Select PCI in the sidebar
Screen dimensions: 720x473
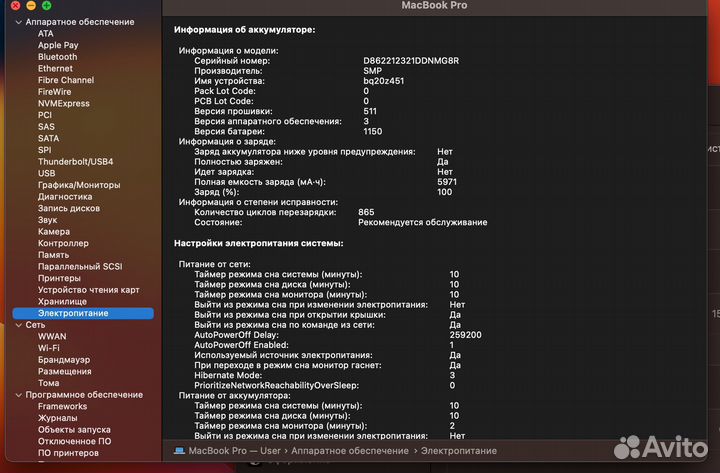click(45, 115)
